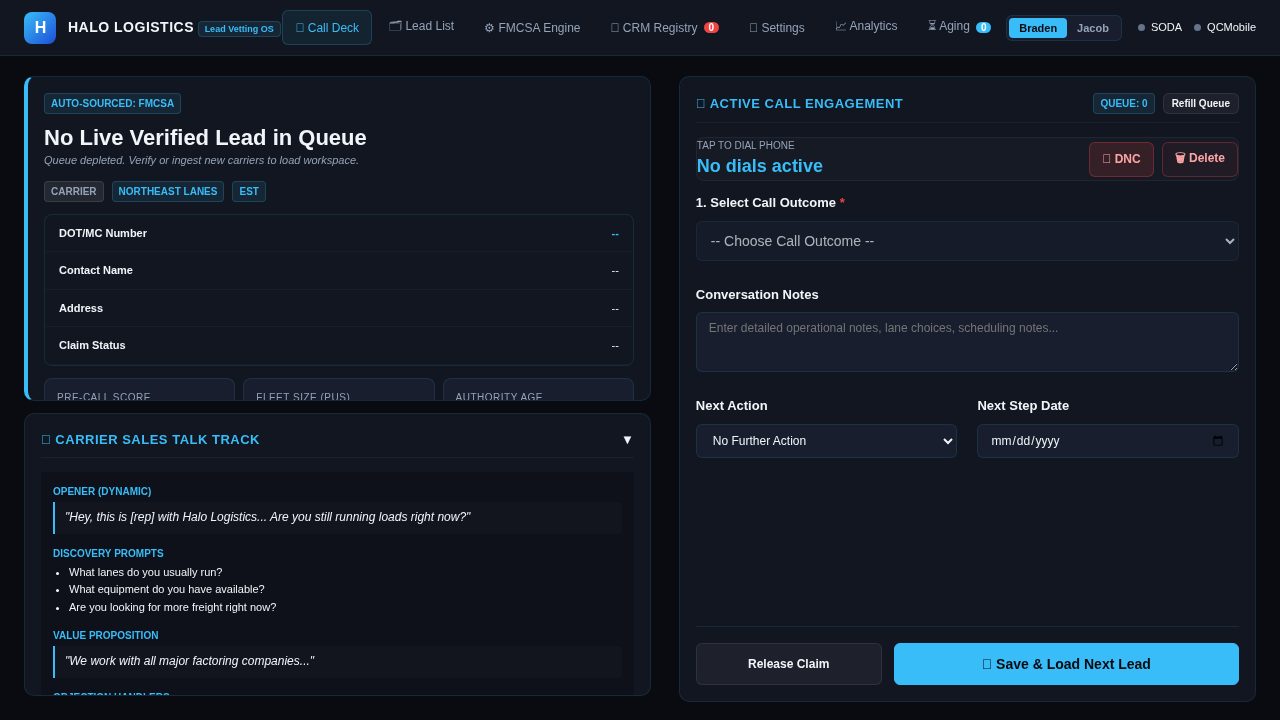This screenshot has width=1280, height=720.
Task: Open the Aging tab
Action: tap(959, 26)
